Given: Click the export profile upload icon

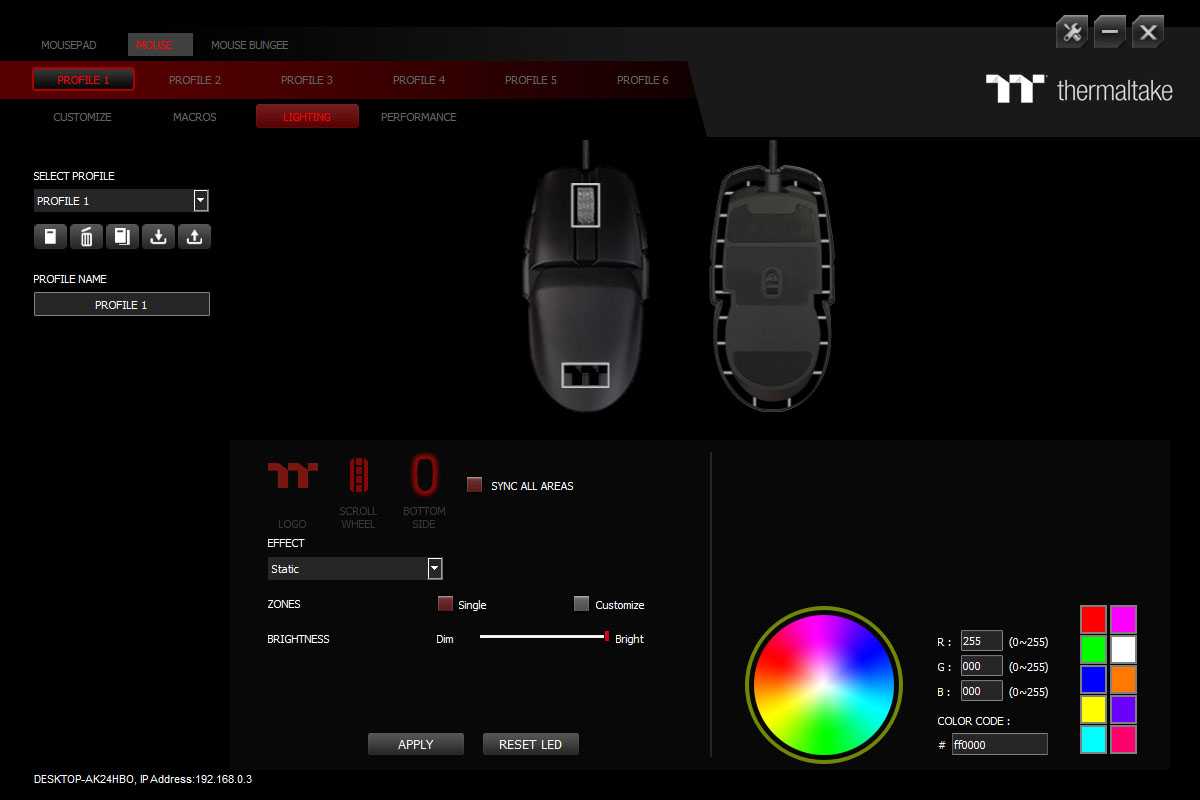Looking at the screenshot, I should coord(194,237).
